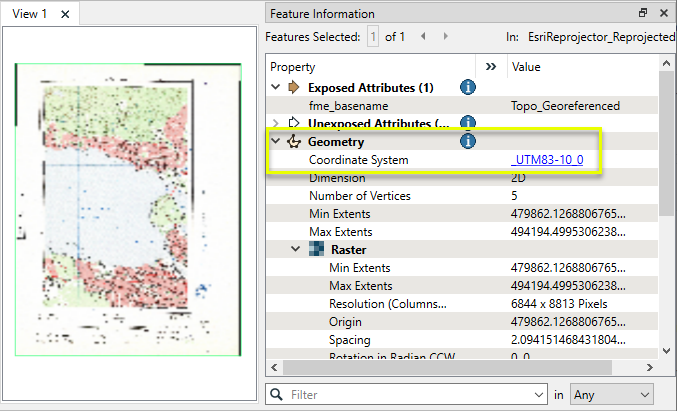Open the 'Any' filter column dropdown
Screen dimensions: 677x411
pos(611,395)
